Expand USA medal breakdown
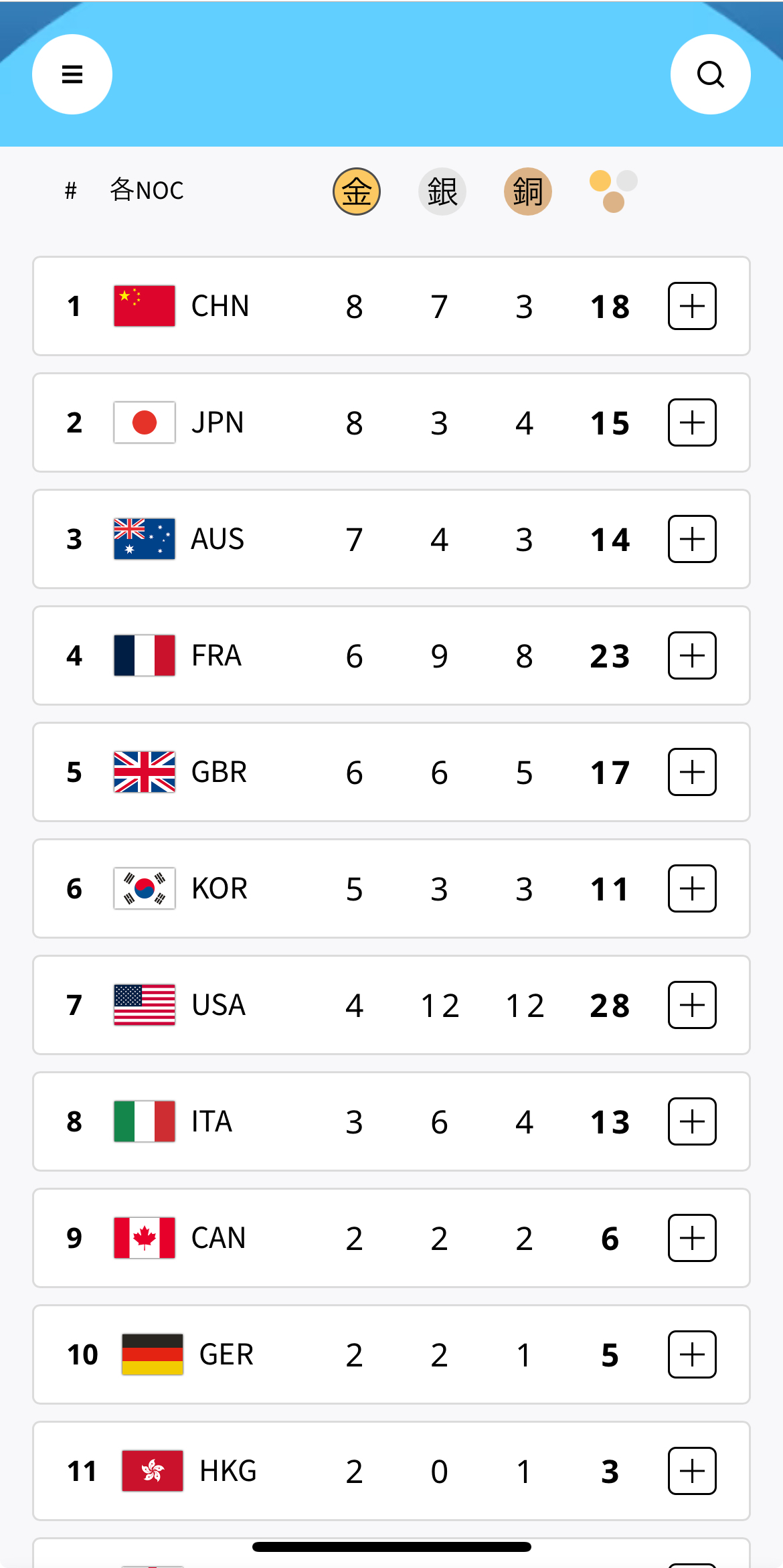 (692, 1005)
